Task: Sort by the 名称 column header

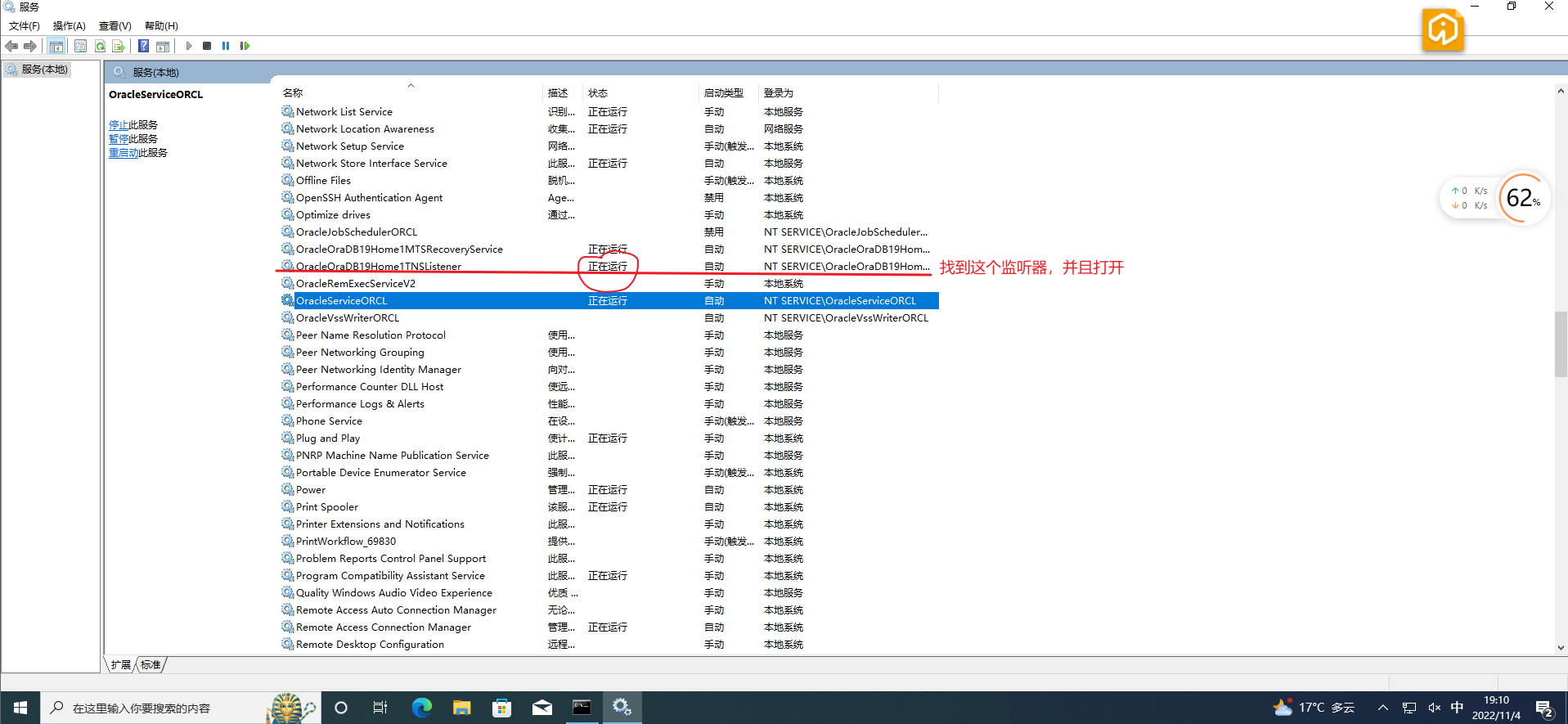Action: pyautogui.click(x=409, y=92)
